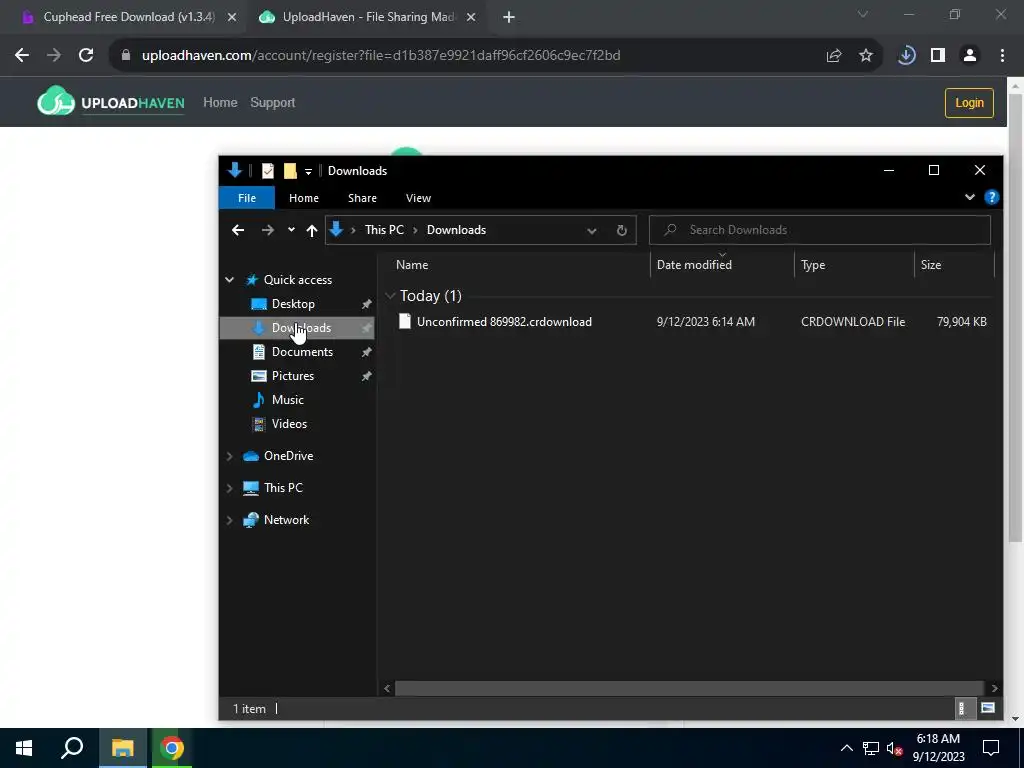Select Videos in Quick access

[x=289, y=424]
